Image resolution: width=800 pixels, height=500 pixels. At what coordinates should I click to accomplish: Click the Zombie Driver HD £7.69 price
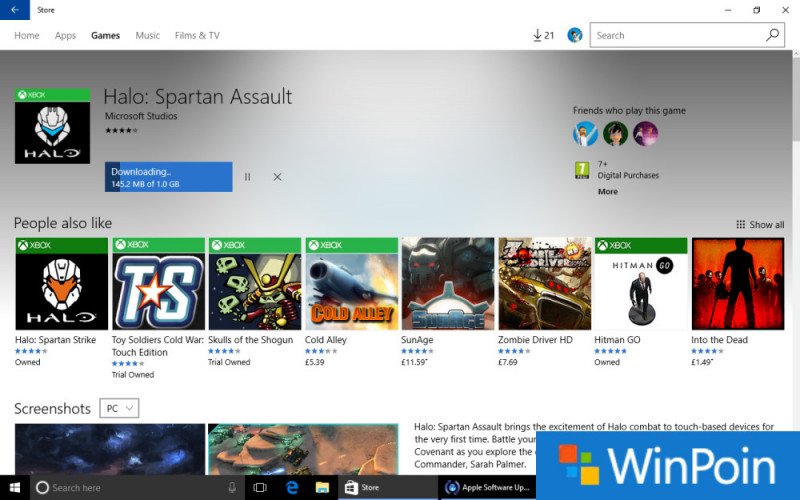[508, 362]
